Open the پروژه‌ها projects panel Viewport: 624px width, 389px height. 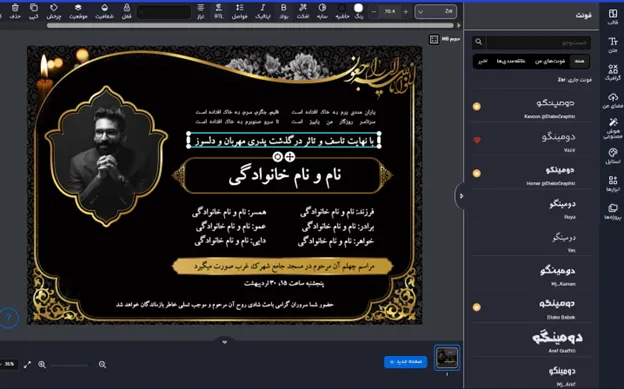612,211
